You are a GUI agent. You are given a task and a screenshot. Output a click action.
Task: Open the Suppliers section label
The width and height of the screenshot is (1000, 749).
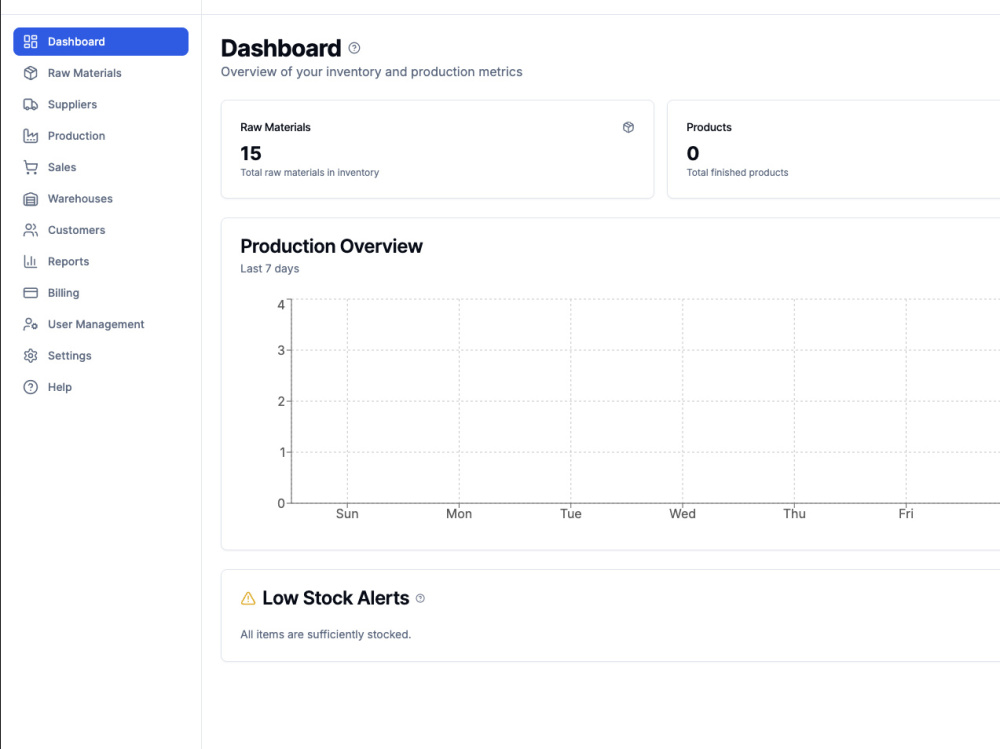72,104
